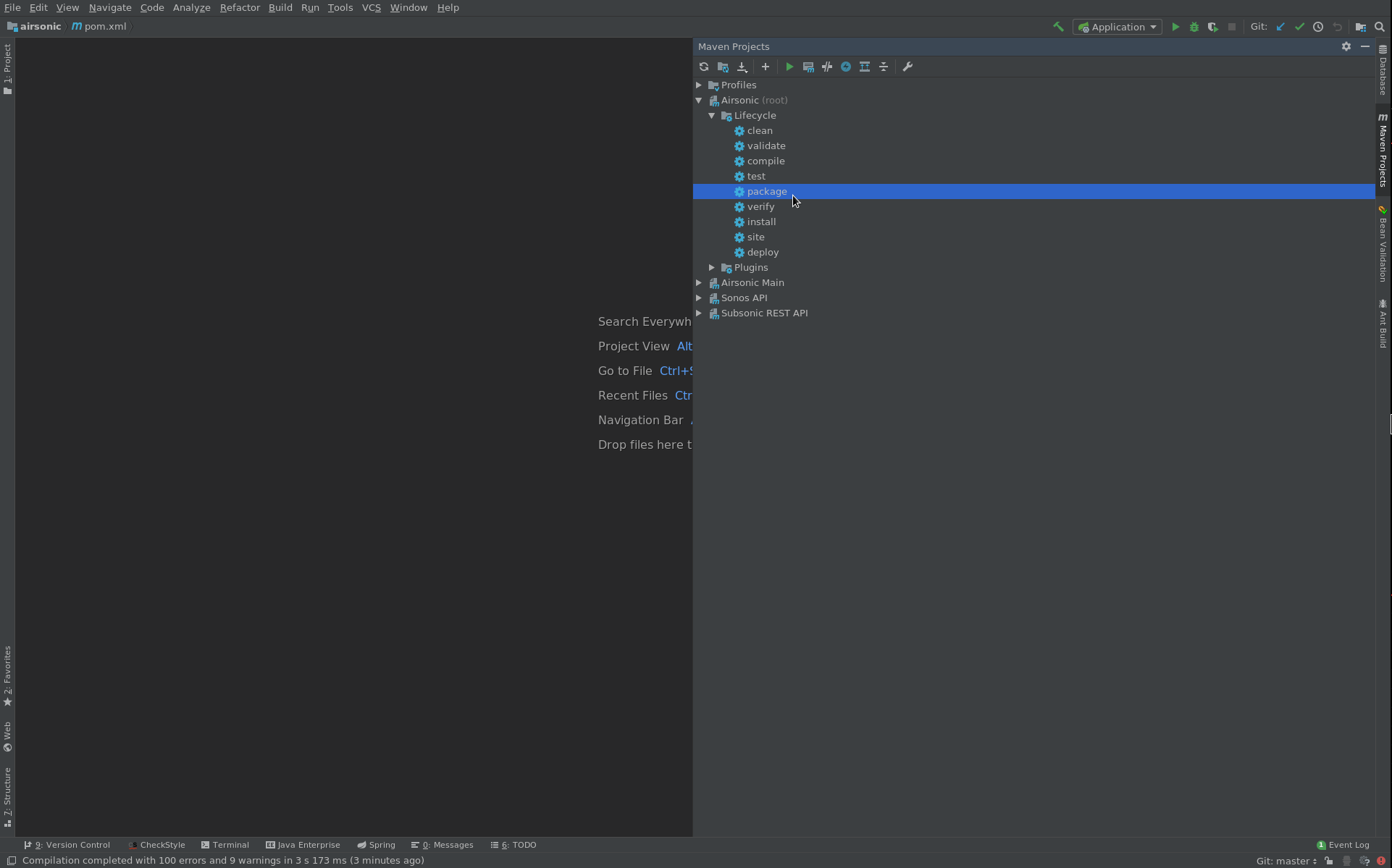Open Maven Projects panel gear settings
This screenshot has width=1392, height=868.
[x=1346, y=46]
